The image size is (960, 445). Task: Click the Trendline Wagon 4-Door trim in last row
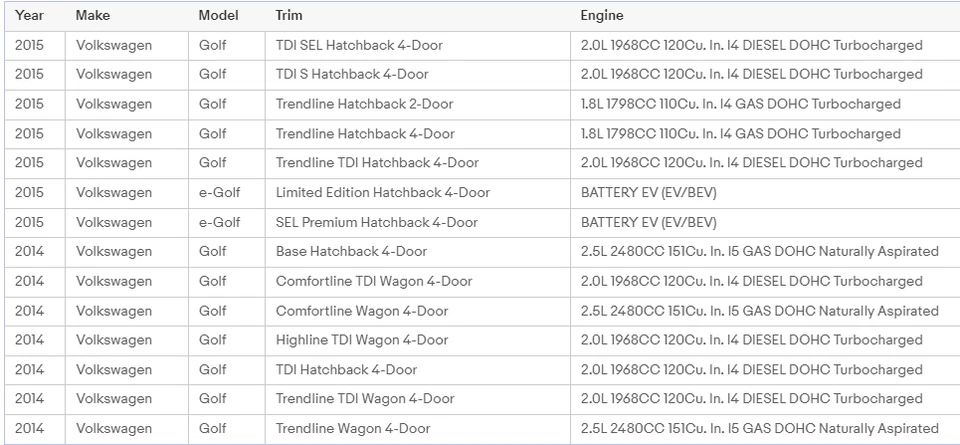(353, 429)
